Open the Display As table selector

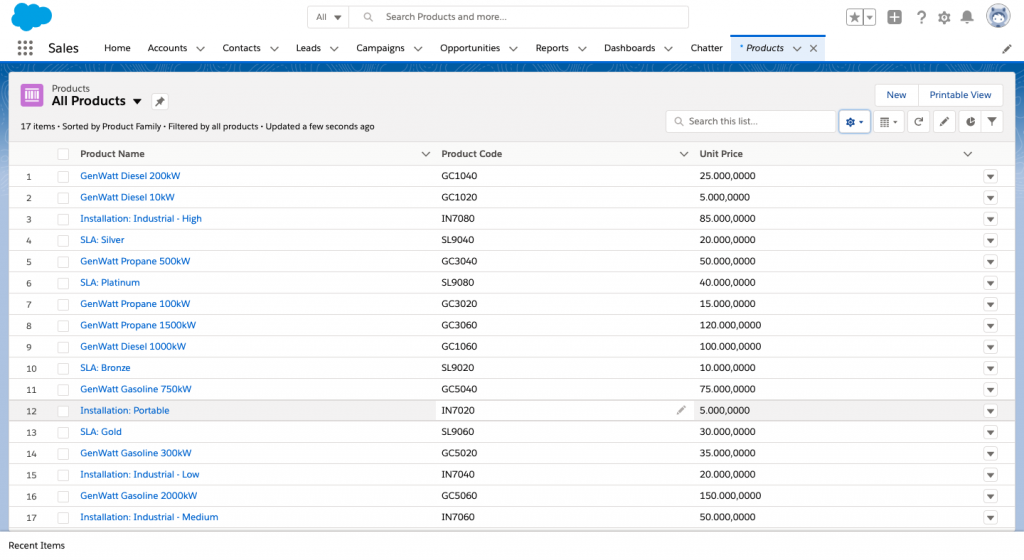pyautogui.click(x=888, y=121)
